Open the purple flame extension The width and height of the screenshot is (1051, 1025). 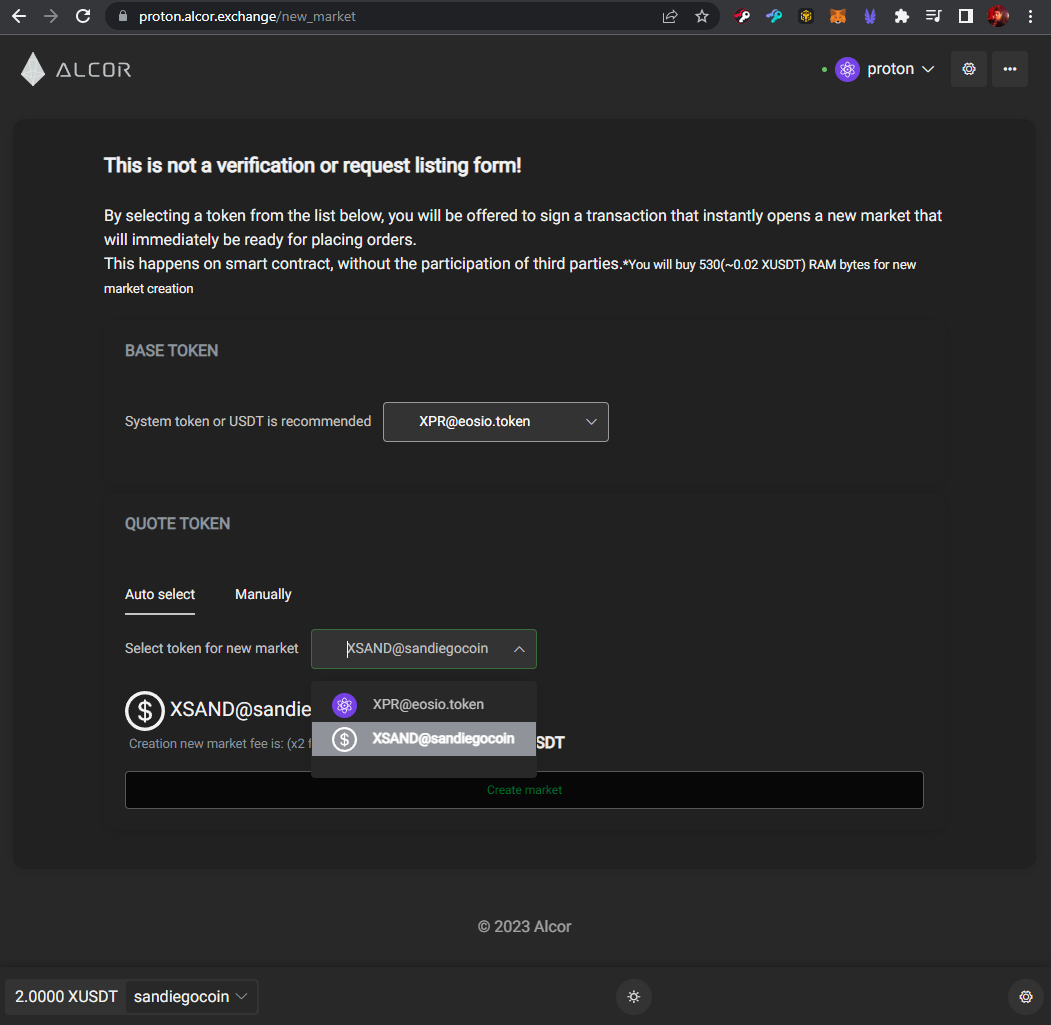tap(870, 16)
